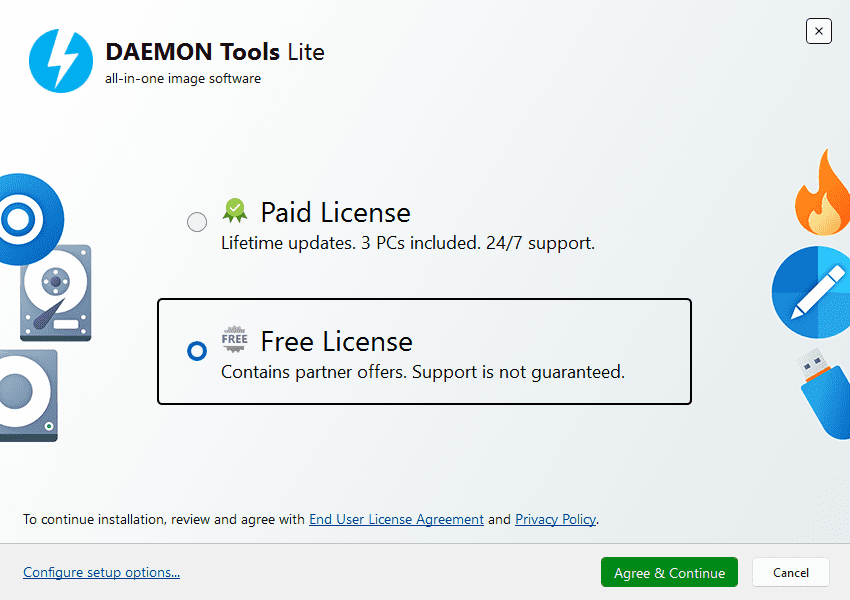Click the Paid License heading text
Viewport: 850px width, 600px height.
click(335, 212)
